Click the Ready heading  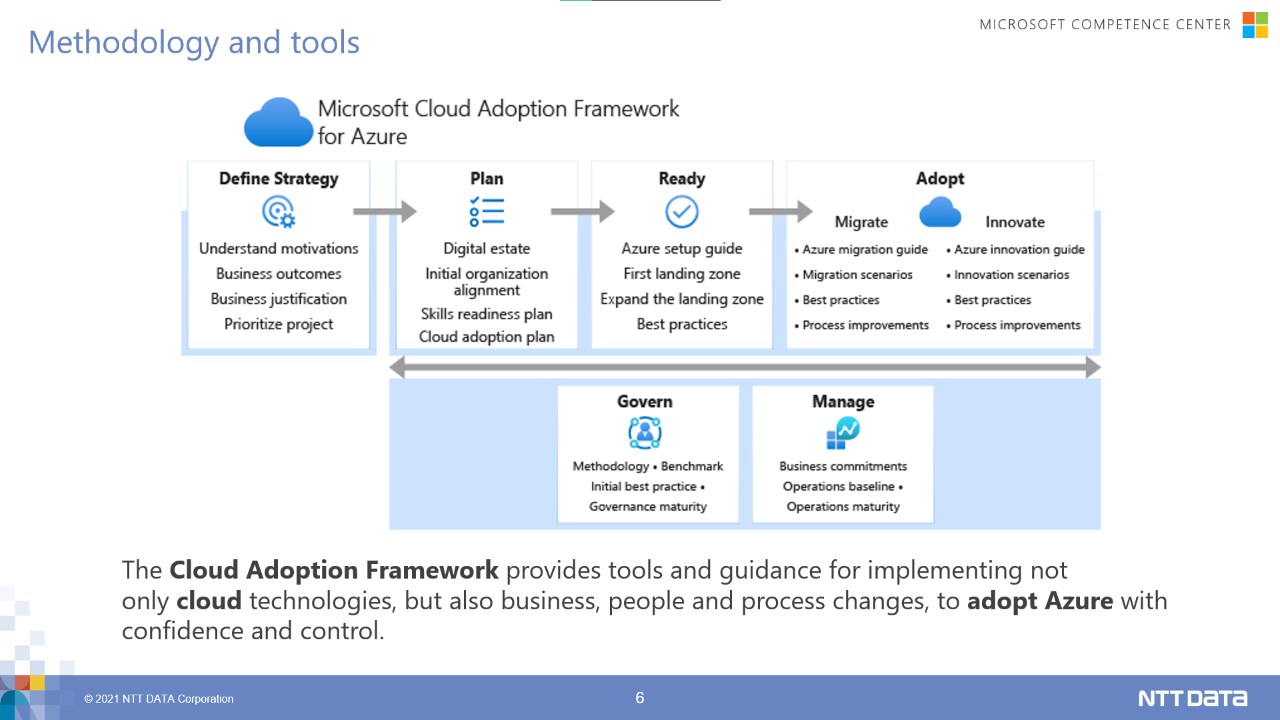pyautogui.click(x=682, y=179)
